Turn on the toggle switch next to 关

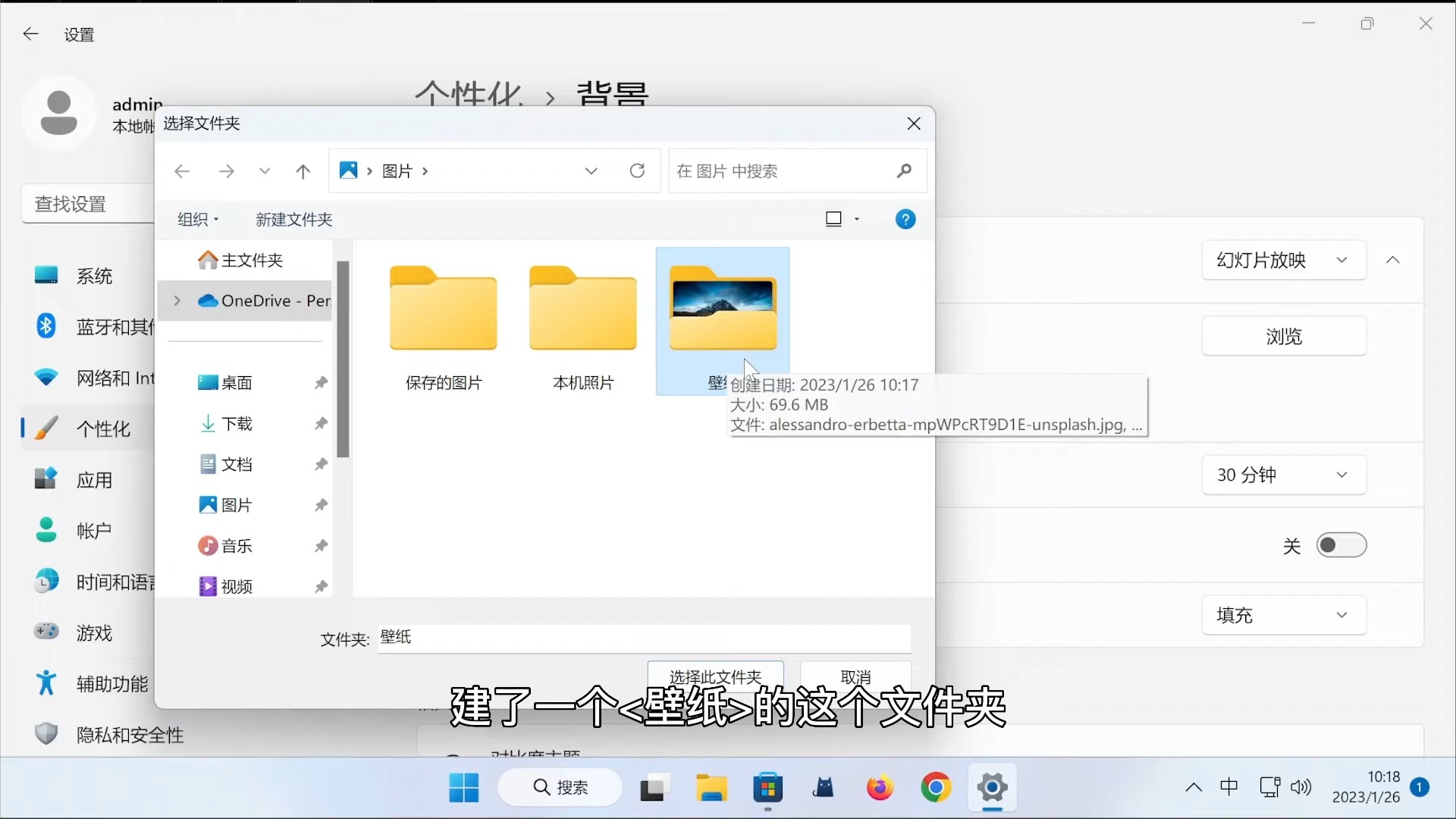coord(1341,545)
